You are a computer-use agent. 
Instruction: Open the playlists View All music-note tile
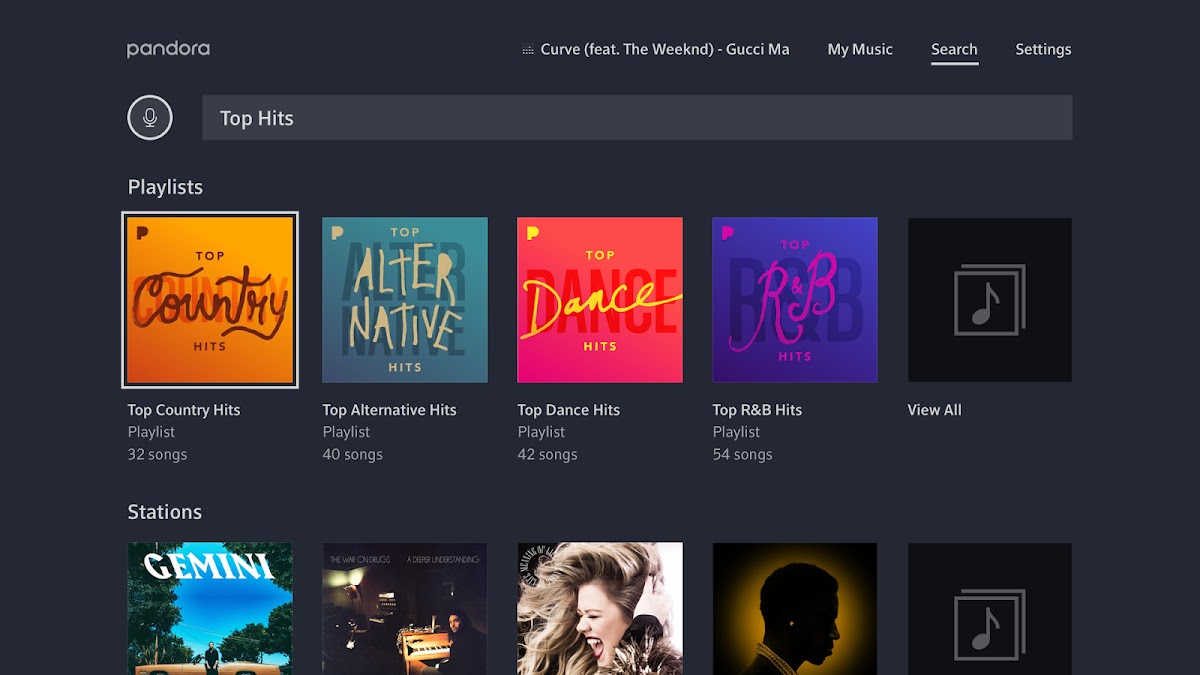point(989,300)
